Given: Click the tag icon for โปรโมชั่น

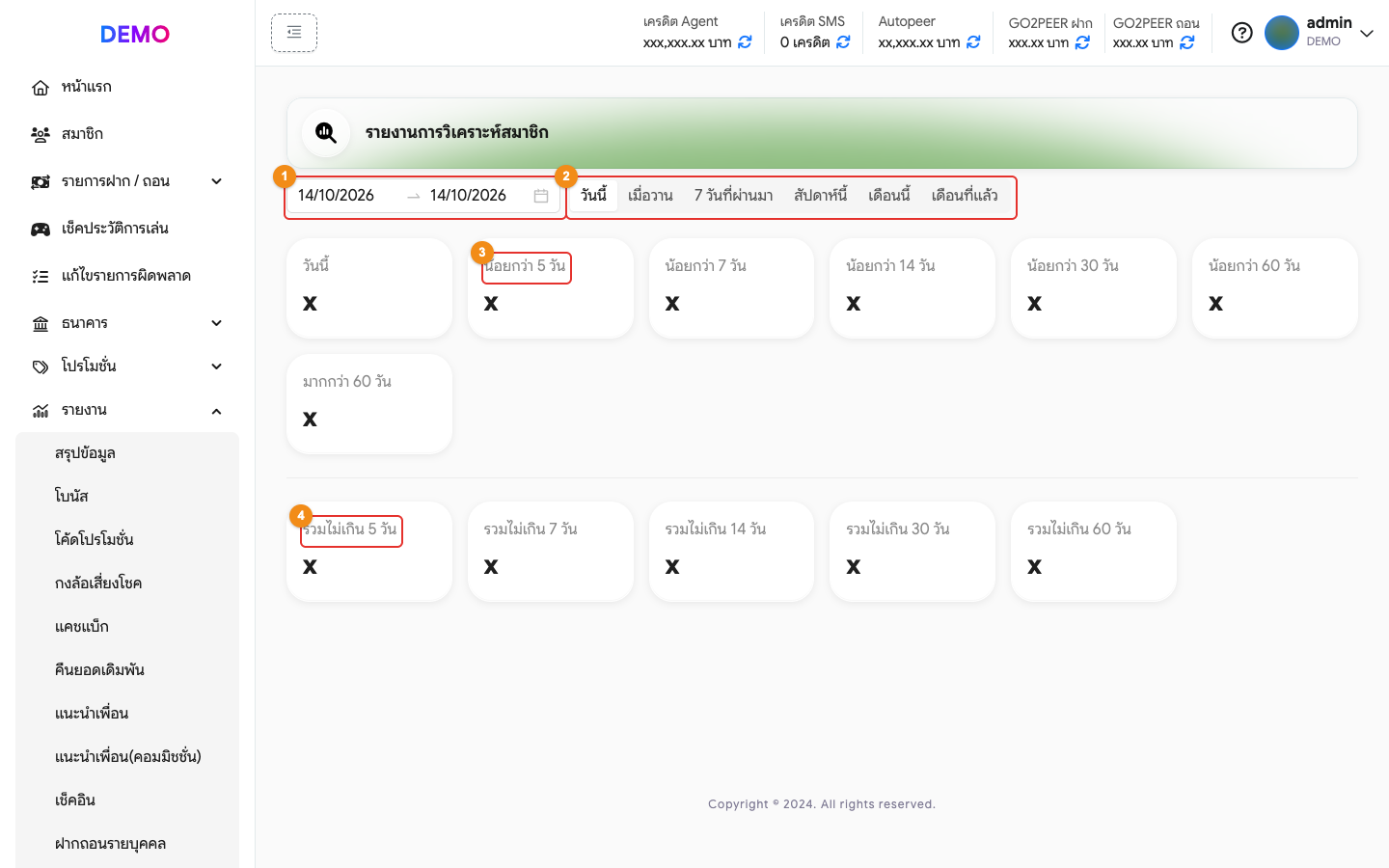Looking at the screenshot, I should pos(41,367).
